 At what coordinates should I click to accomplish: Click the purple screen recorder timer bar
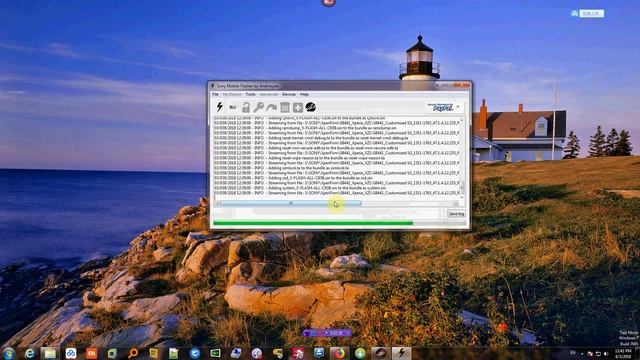327,333
